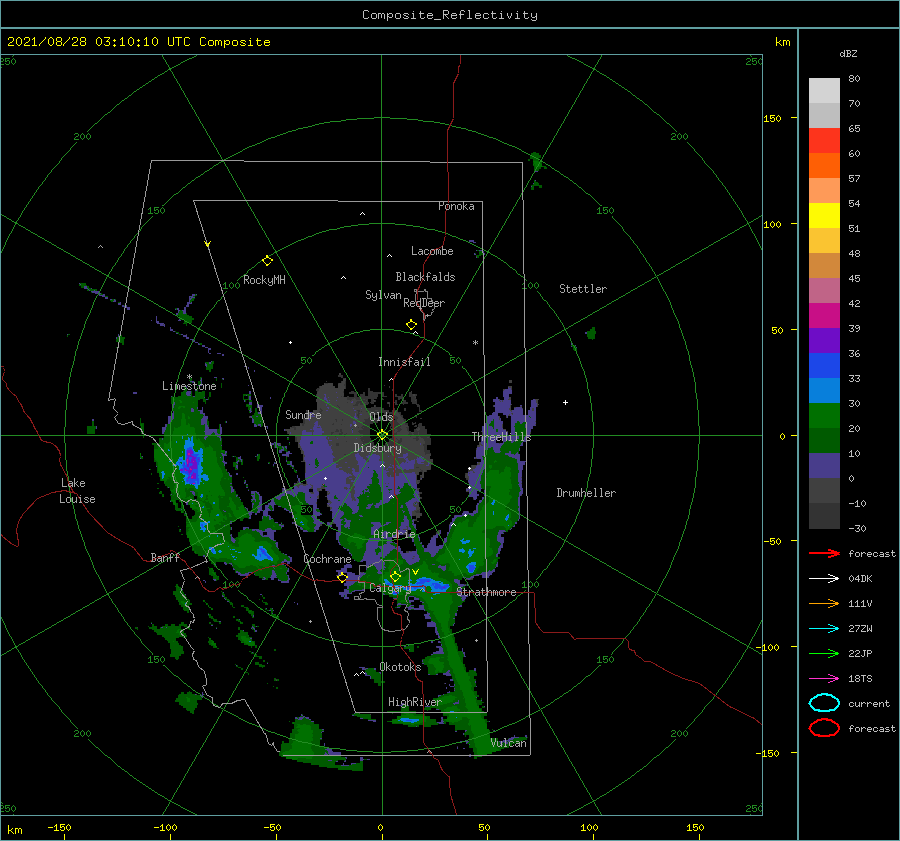This screenshot has height=841, width=900.
Task: Select the 10 dBZ slate purple swatch
Action: pyautogui.click(x=824, y=466)
